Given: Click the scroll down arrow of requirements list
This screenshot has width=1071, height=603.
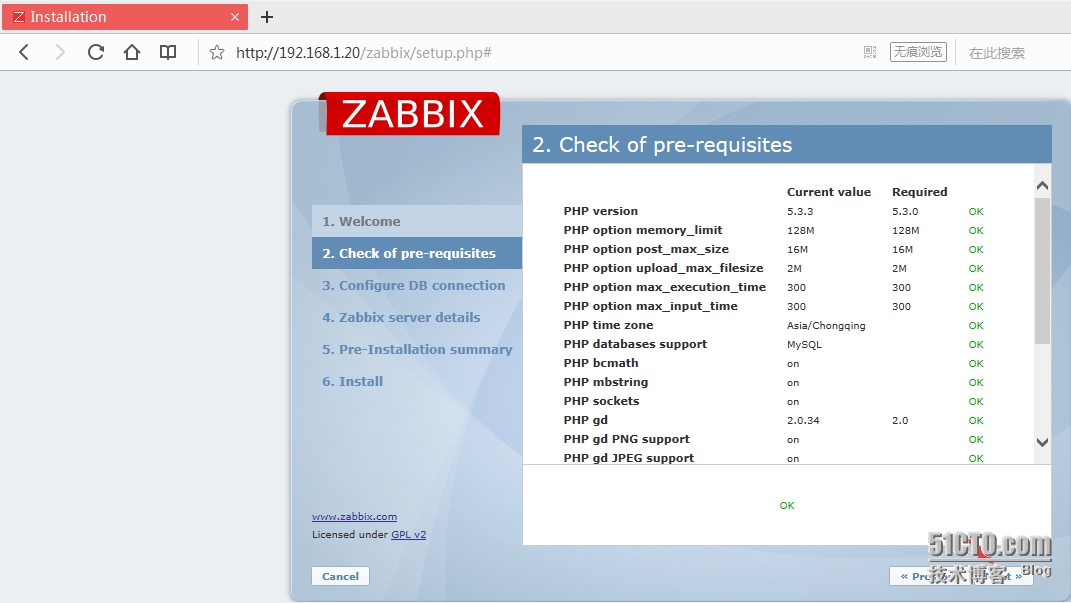Looking at the screenshot, I should pos(1042,443).
